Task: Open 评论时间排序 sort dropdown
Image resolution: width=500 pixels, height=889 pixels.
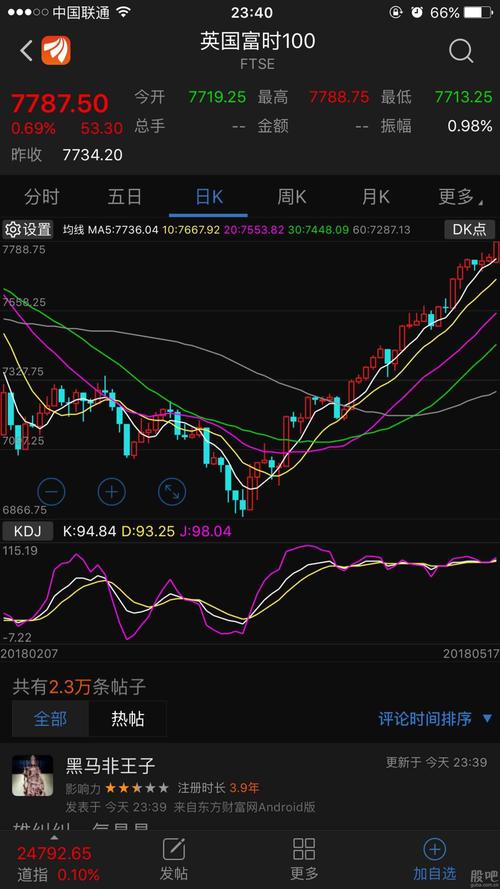Action: [435, 719]
